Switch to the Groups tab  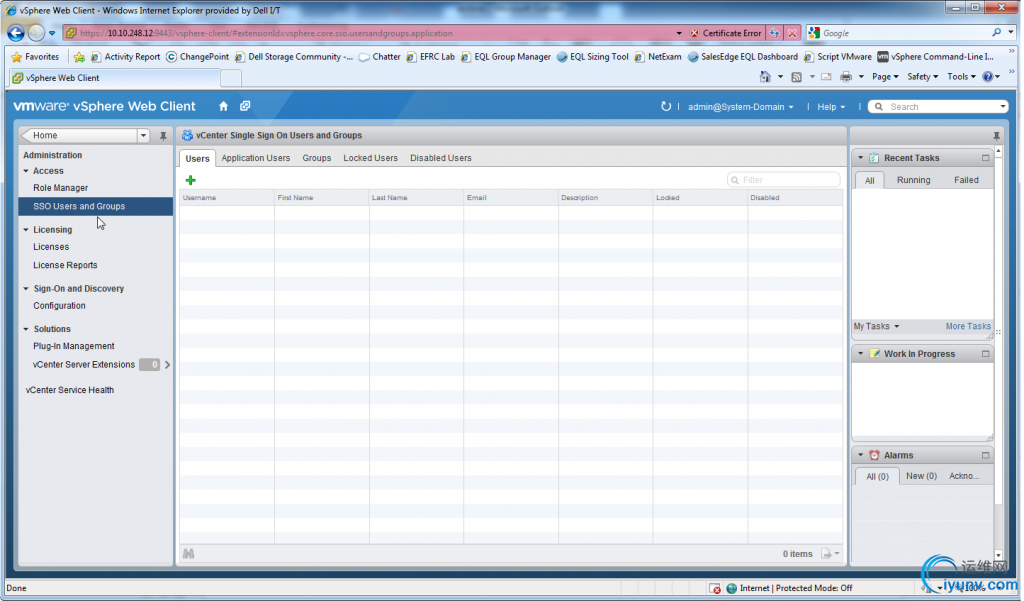pos(317,158)
